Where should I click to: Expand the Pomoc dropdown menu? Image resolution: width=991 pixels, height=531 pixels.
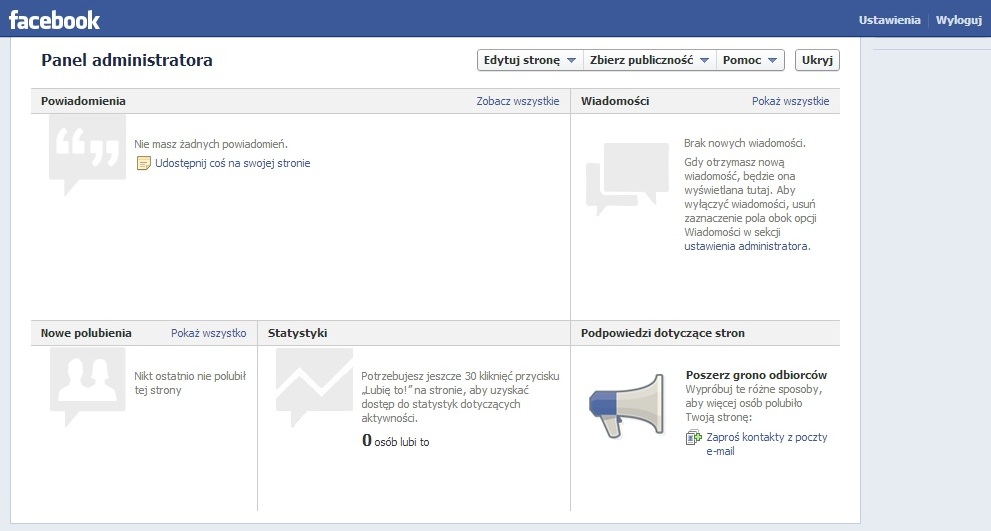[x=750, y=60]
